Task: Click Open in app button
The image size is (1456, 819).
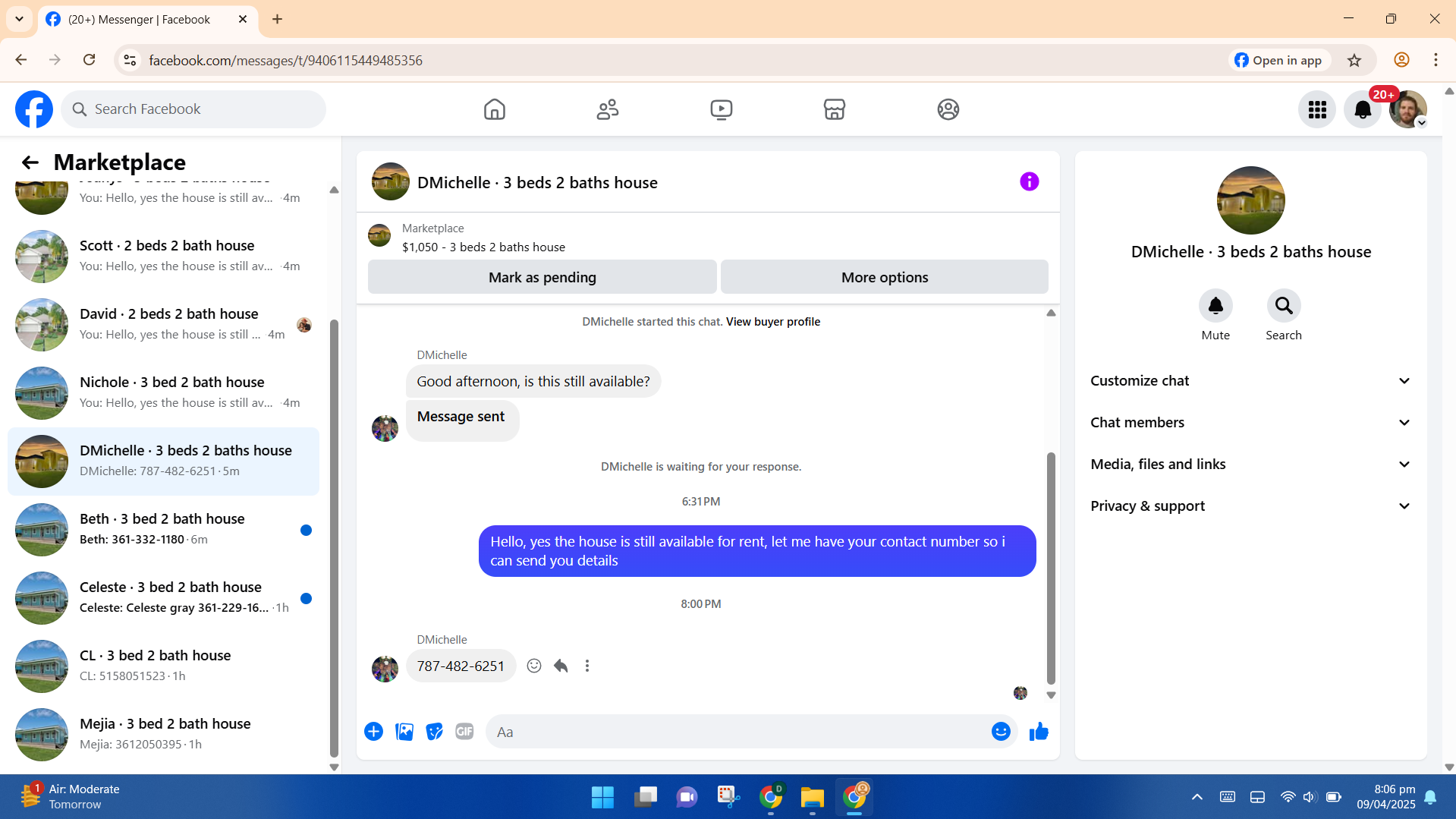Action: click(x=1278, y=60)
